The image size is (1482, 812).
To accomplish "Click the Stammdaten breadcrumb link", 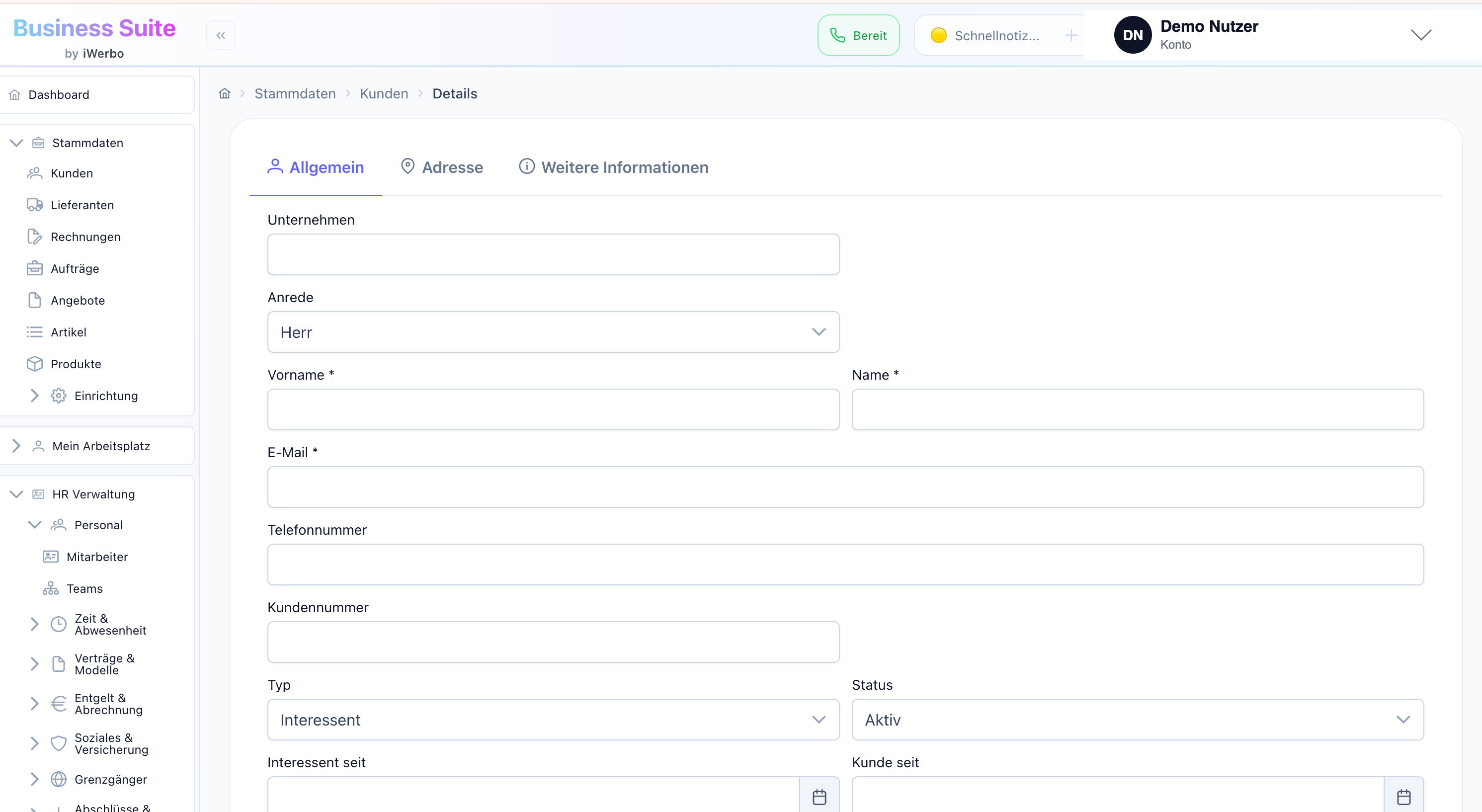I will click(295, 94).
